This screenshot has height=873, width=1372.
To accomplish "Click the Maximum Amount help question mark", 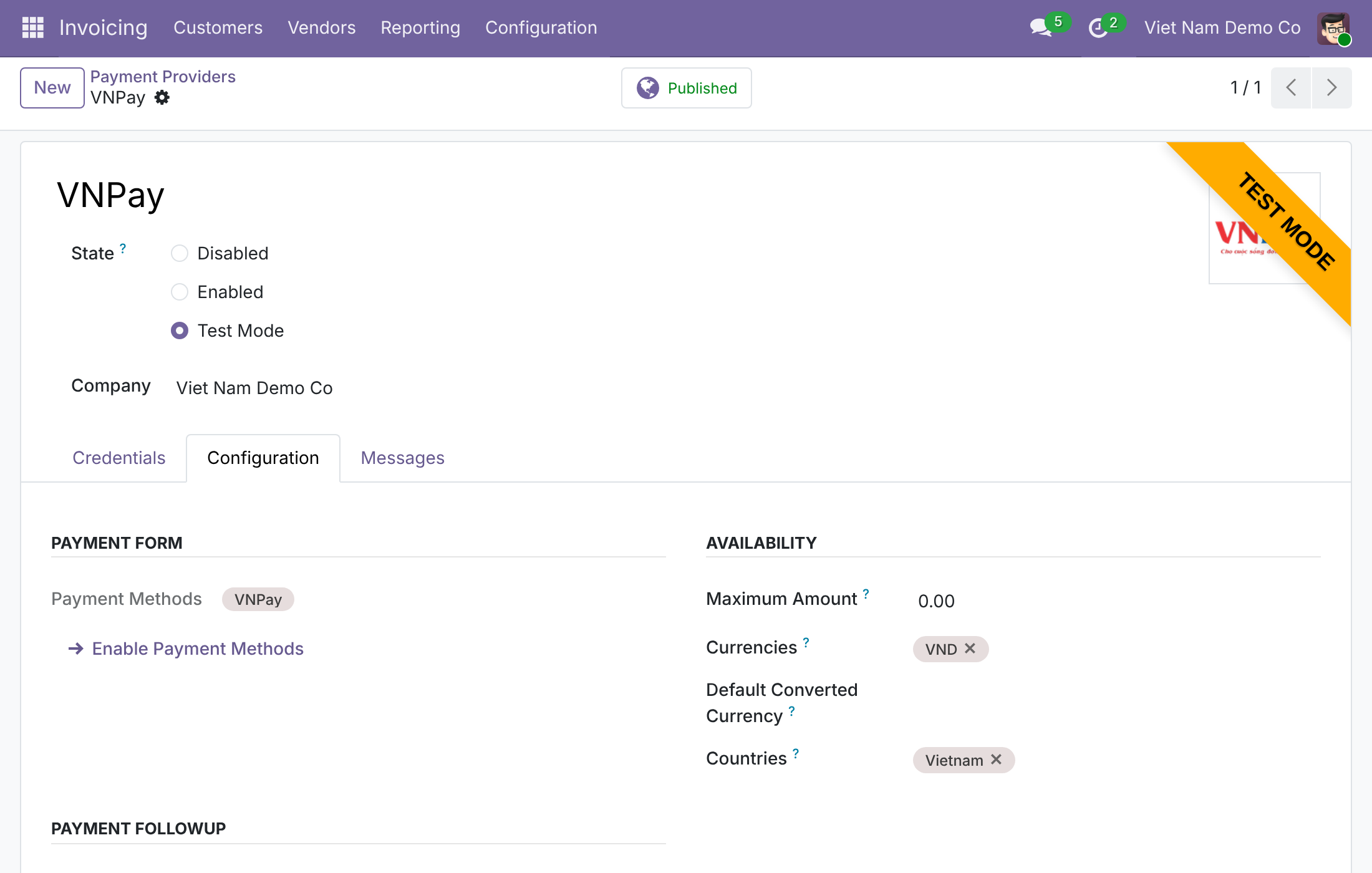I will (866, 594).
